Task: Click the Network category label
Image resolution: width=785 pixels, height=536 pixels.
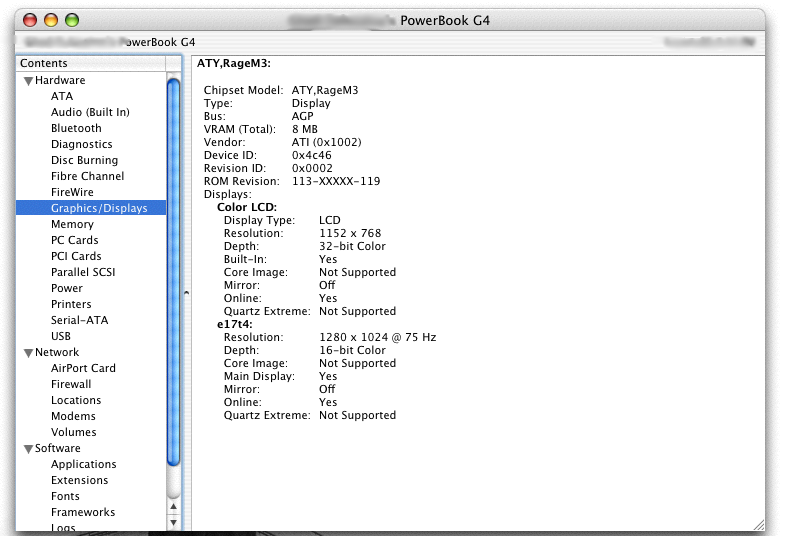Action: pos(57,352)
